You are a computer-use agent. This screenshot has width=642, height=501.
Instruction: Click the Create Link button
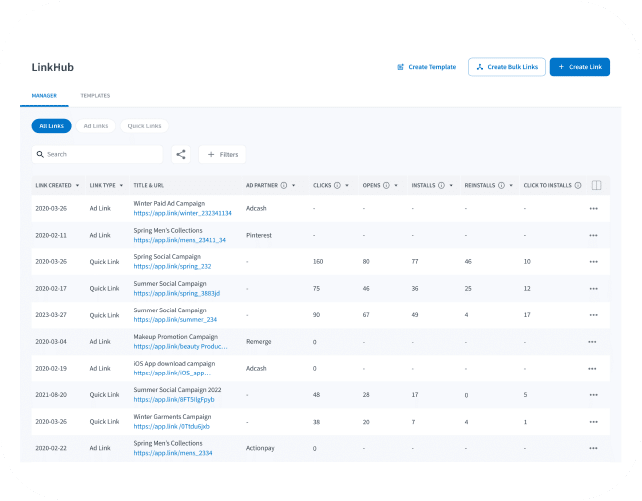coord(579,67)
